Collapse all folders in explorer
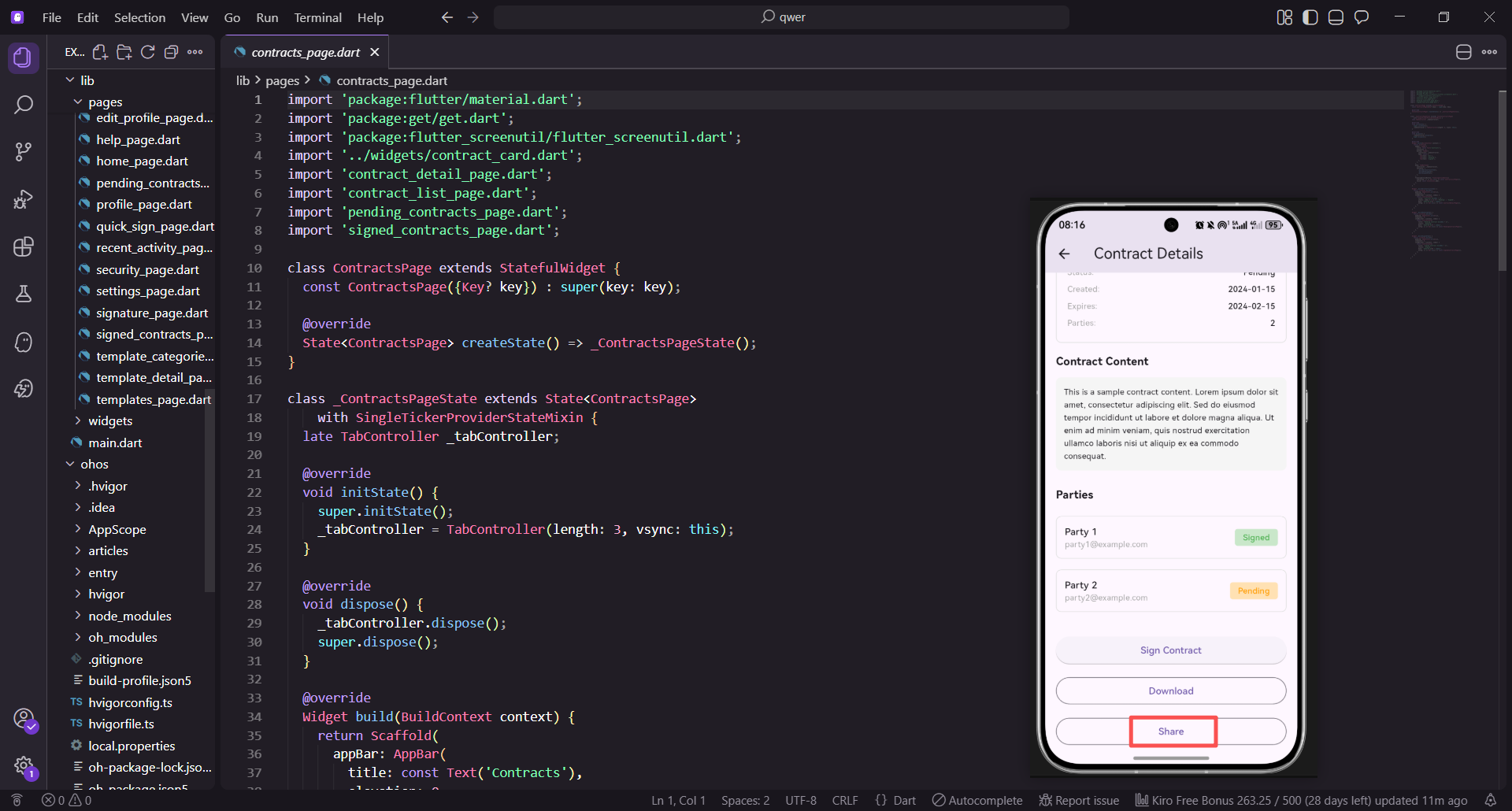This screenshot has width=1512, height=811. tap(171, 52)
